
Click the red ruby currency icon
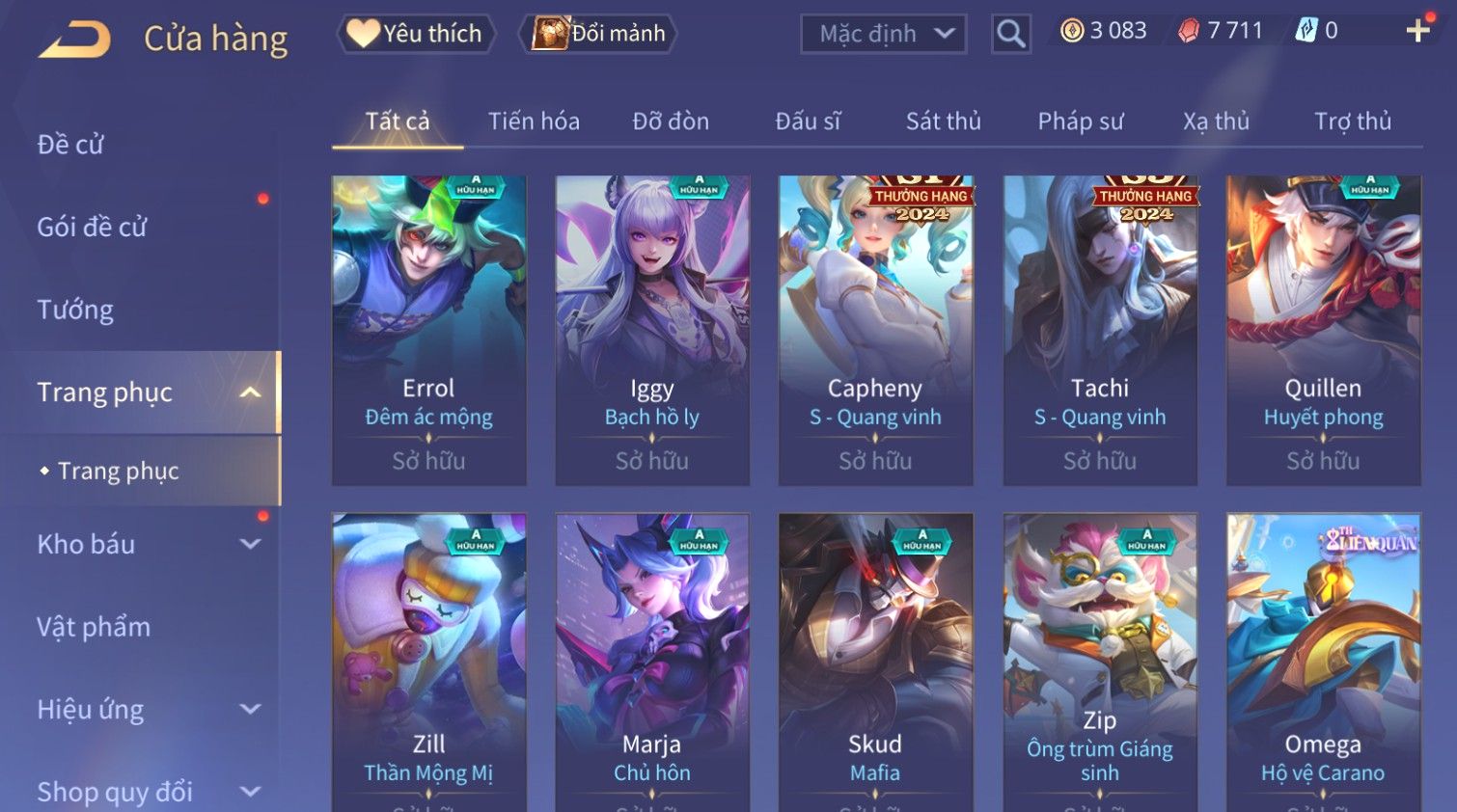(x=1189, y=31)
